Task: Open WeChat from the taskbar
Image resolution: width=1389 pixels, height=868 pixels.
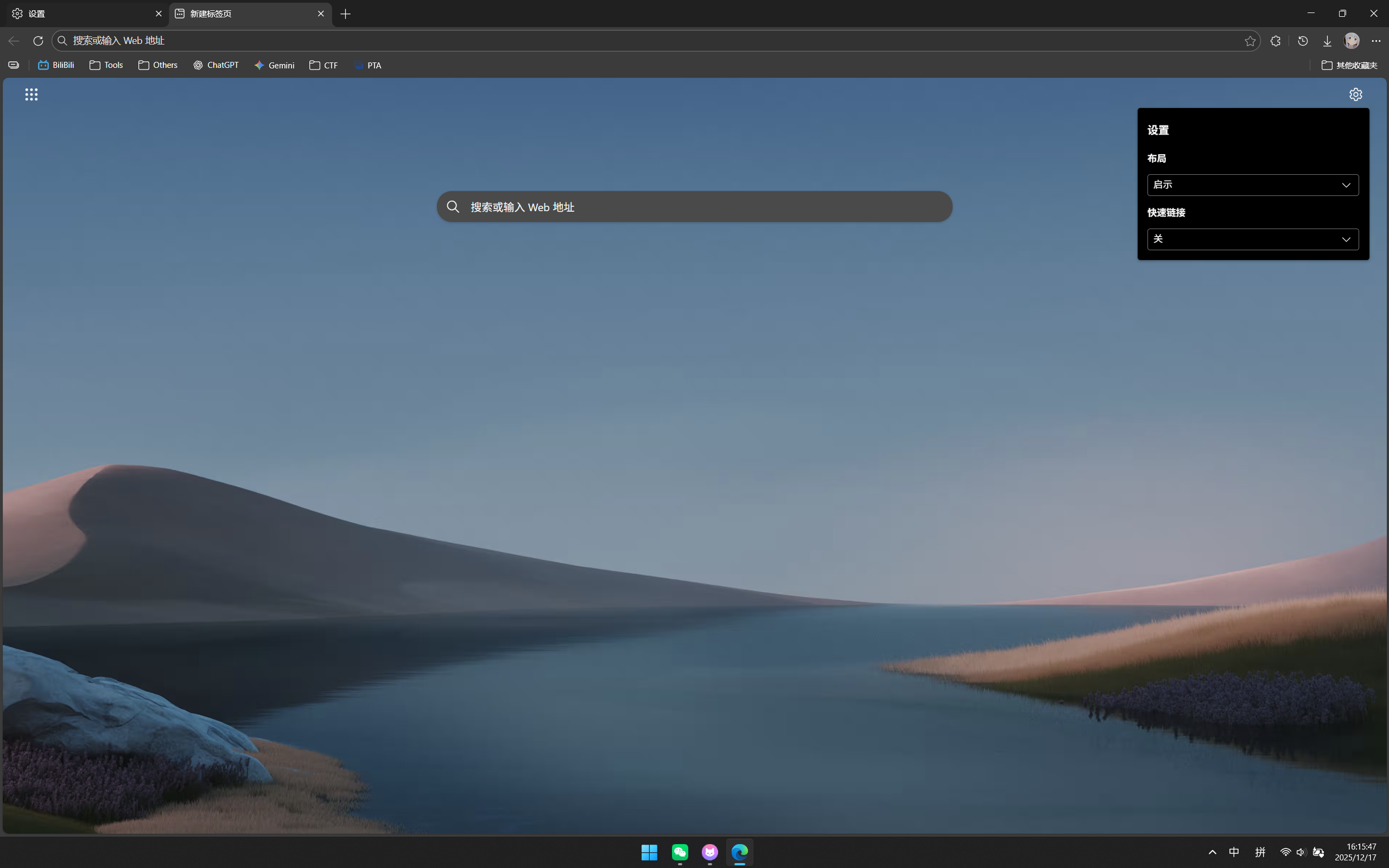Action: pyautogui.click(x=680, y=852)
